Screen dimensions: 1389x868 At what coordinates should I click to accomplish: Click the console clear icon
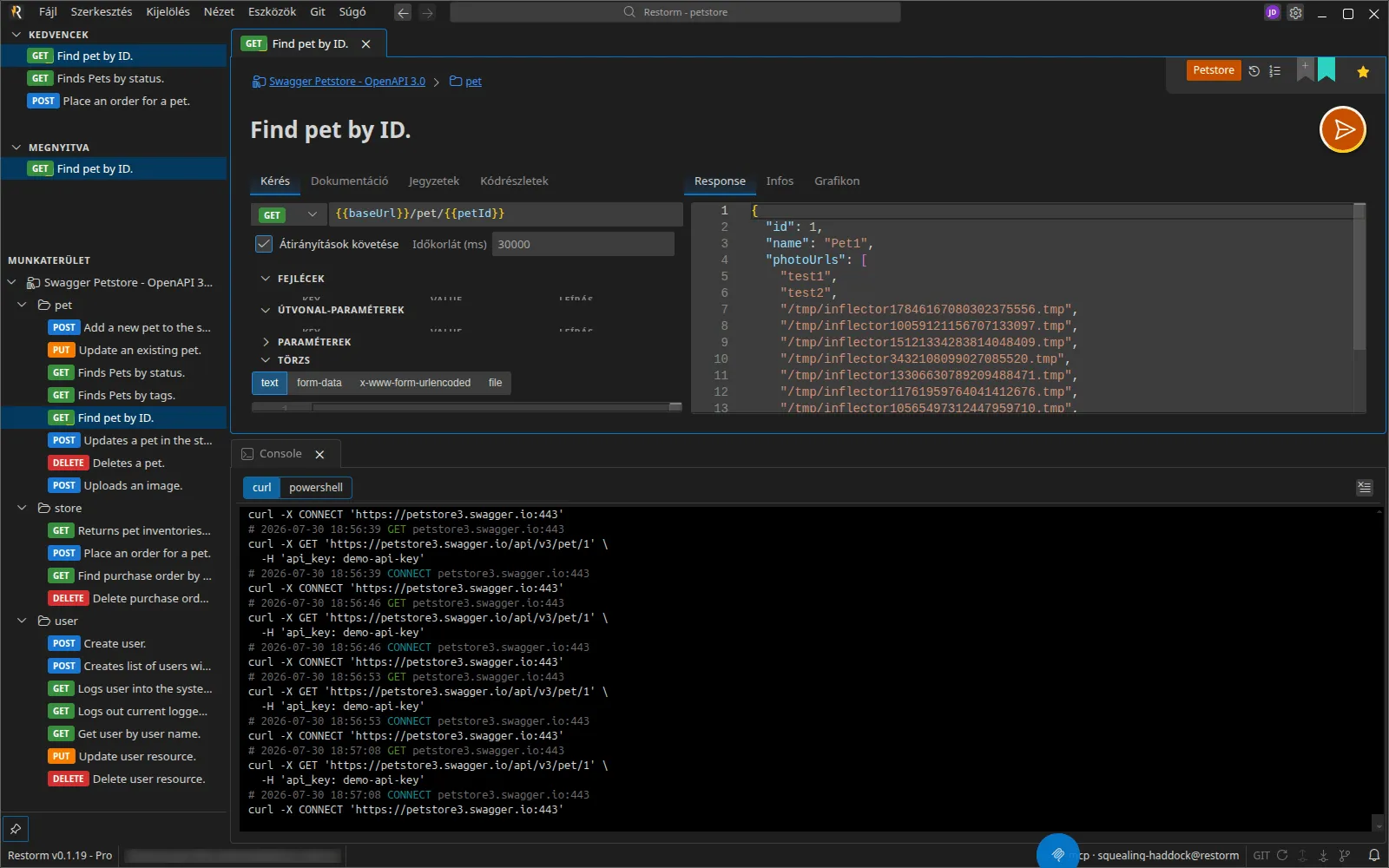click(x=1365, y=488)
